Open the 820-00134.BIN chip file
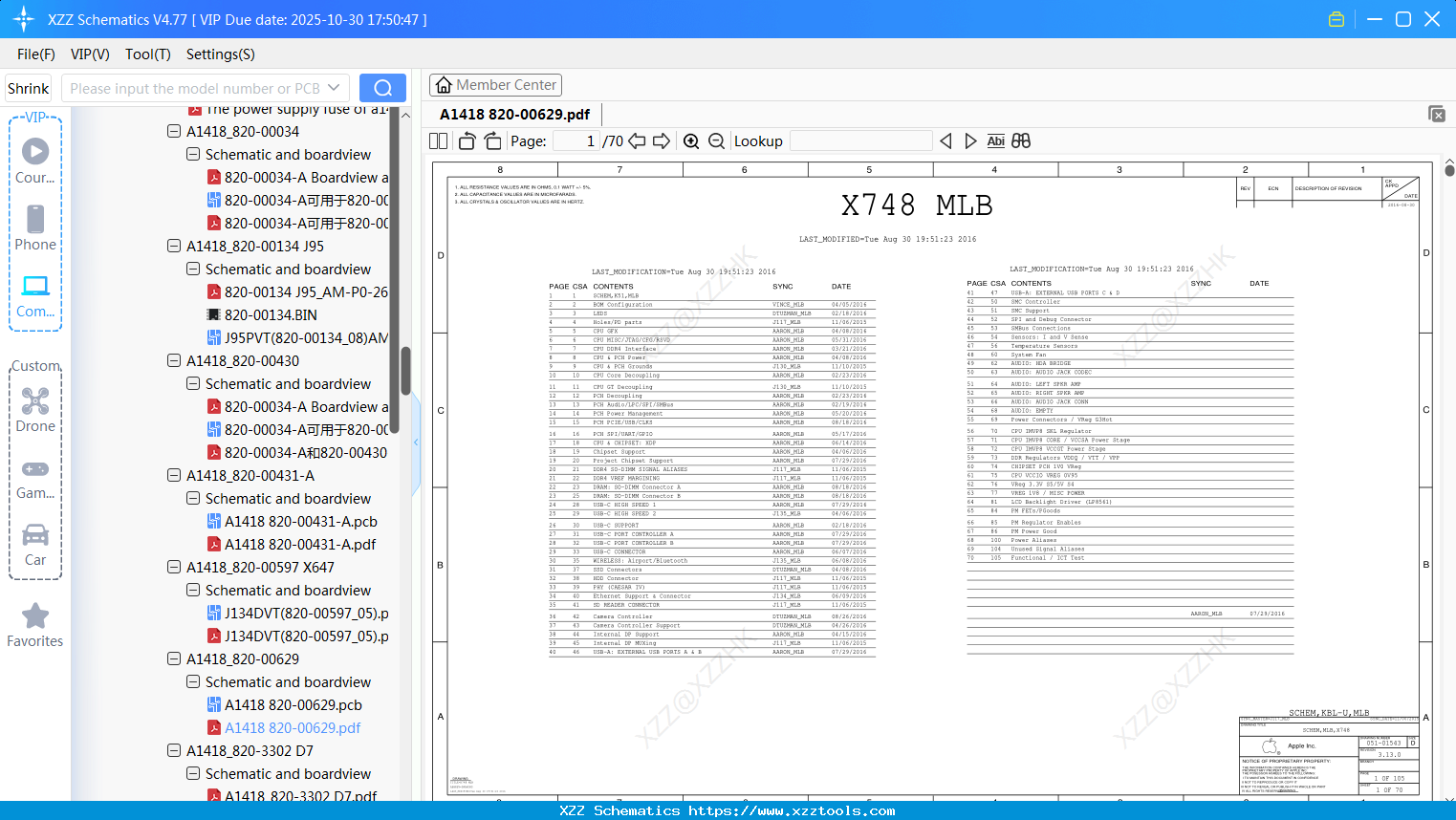Viewport: 1456px width, 820px height. 271,315
